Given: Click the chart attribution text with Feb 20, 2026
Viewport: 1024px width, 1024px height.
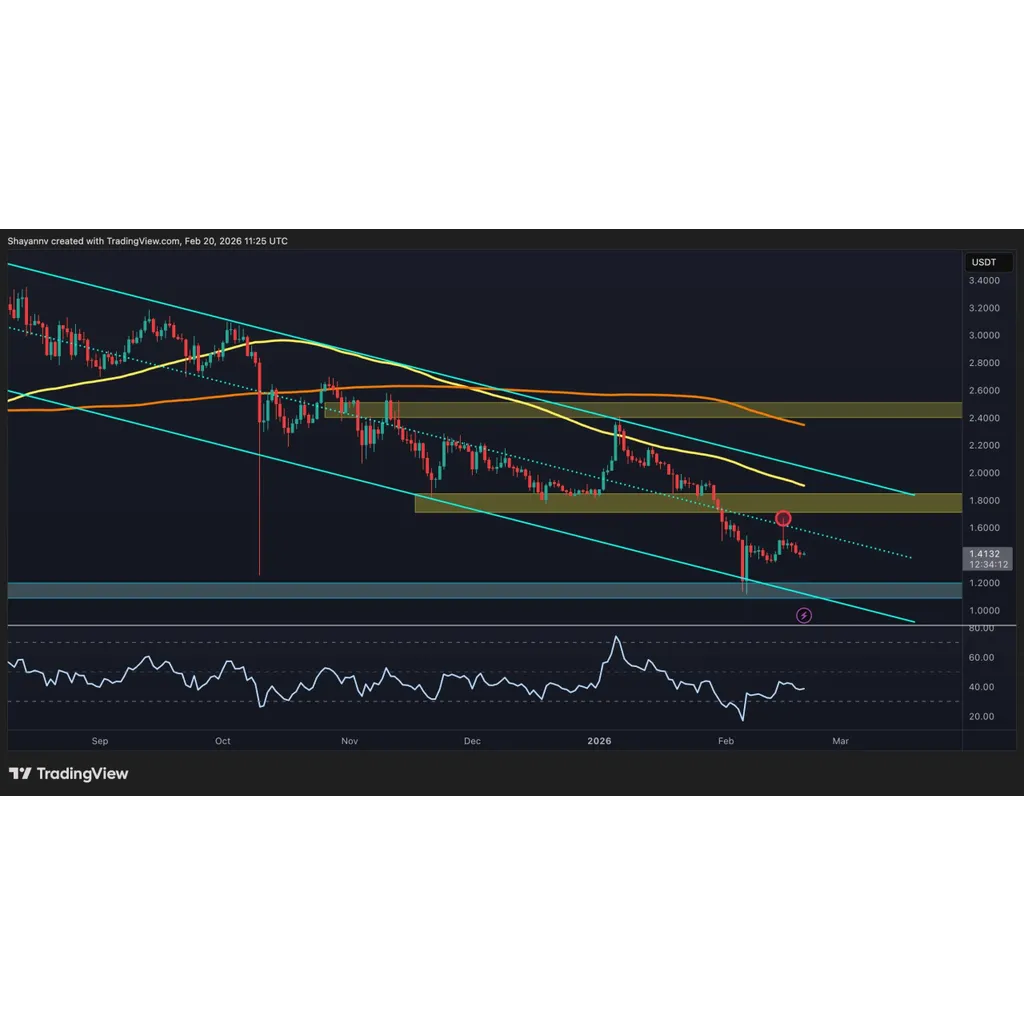Looking at the screenshot, I should click(148, 241).
